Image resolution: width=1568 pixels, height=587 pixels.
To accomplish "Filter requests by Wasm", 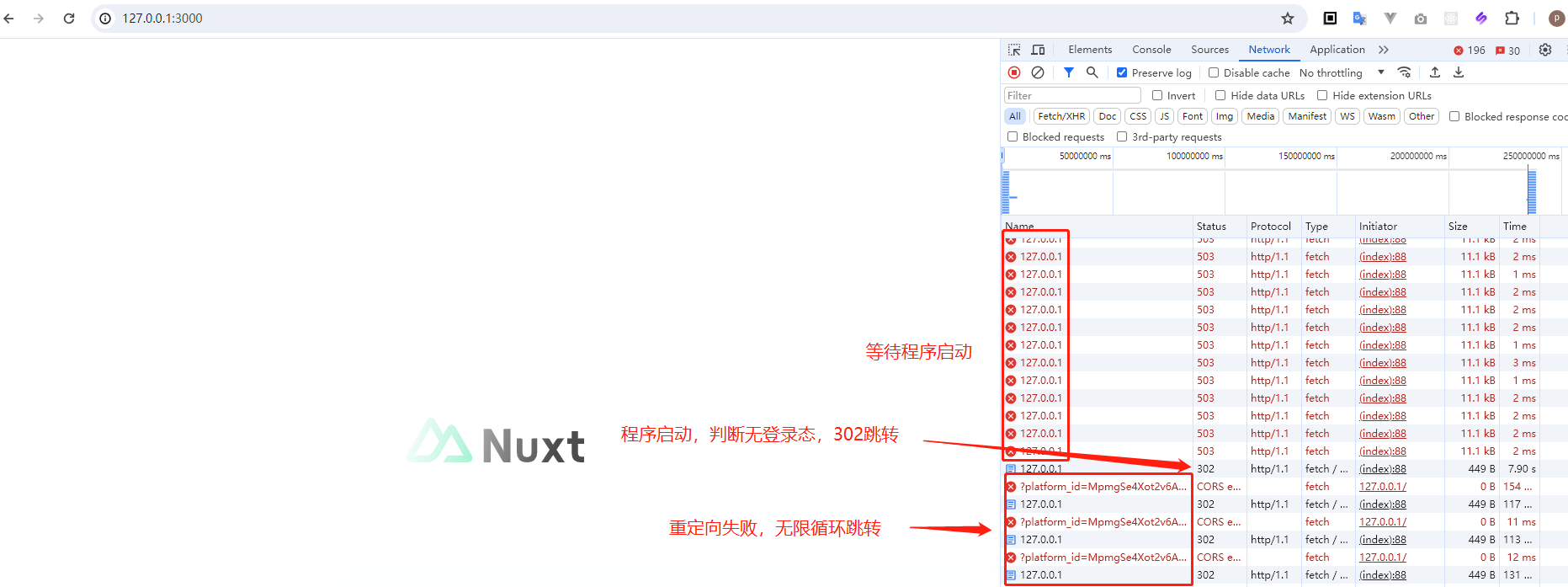I will click(x=1382, y=116).
